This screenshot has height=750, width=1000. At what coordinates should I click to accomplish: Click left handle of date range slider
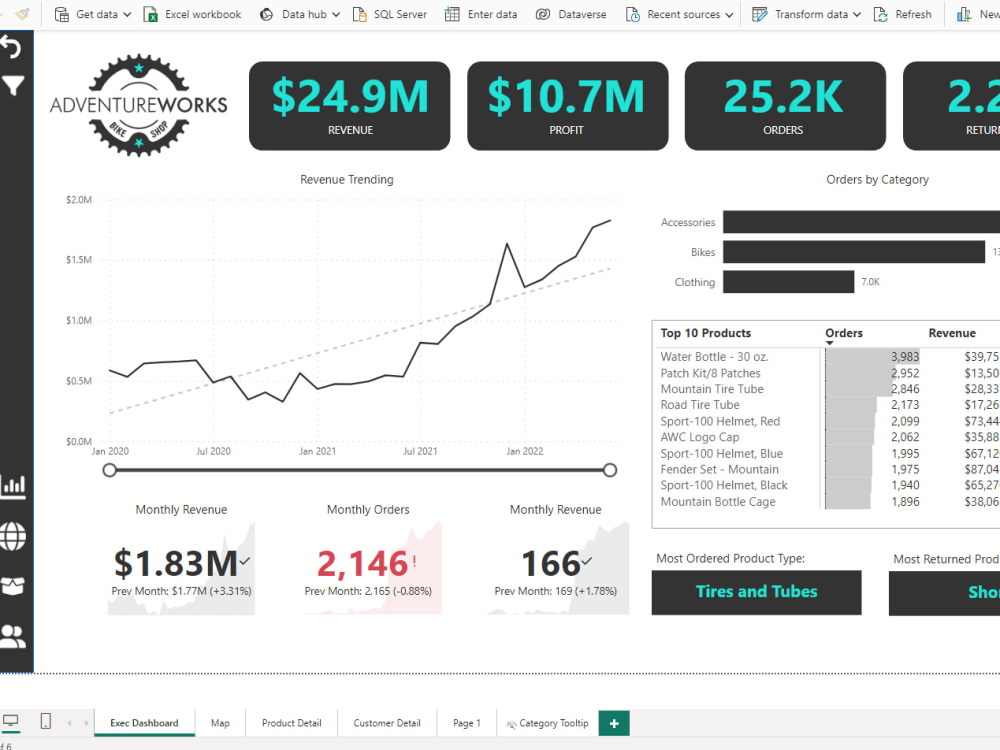[x=110, y=470]
